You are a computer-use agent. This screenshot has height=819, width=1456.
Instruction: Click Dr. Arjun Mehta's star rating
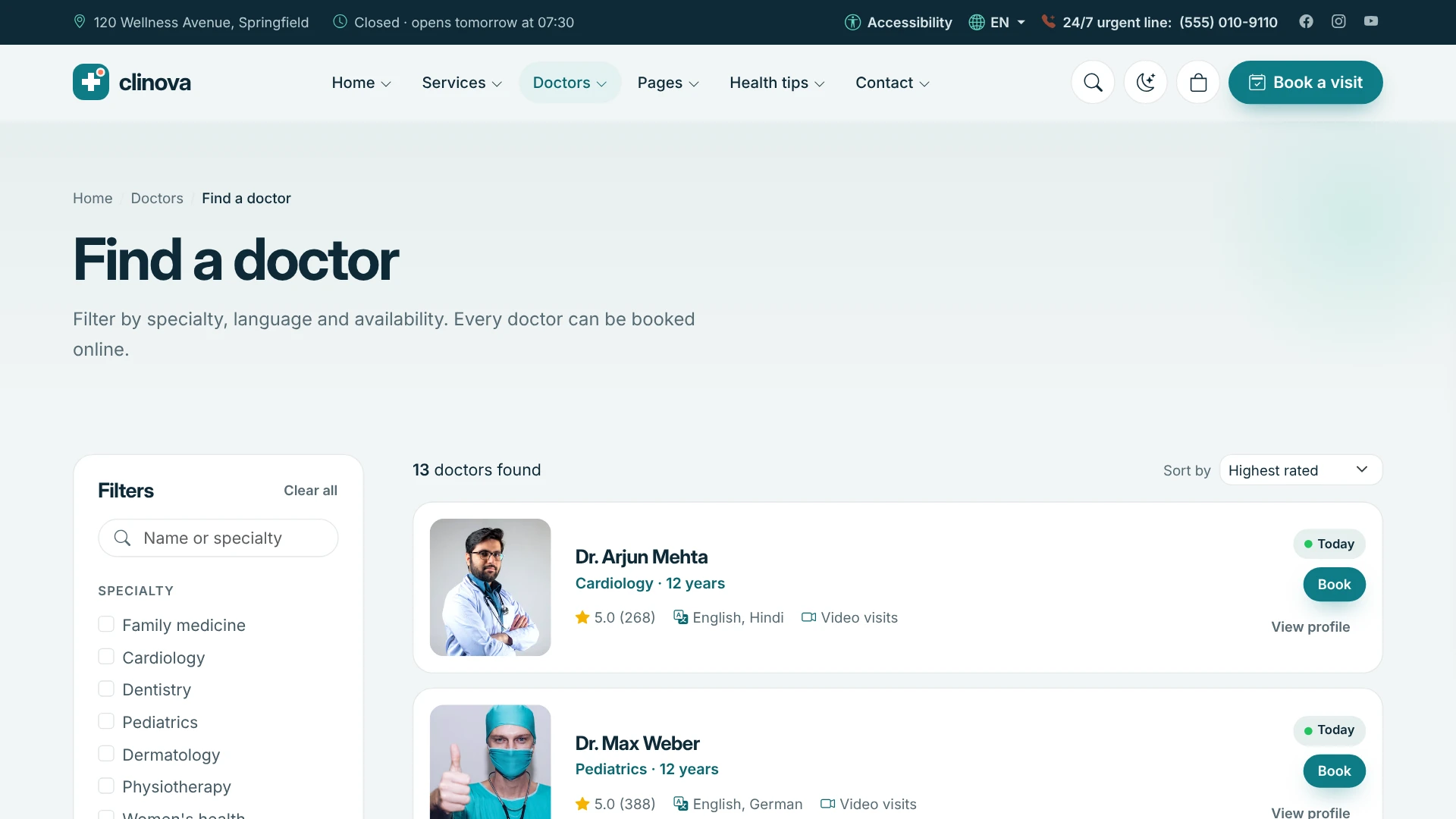point(615,617)
